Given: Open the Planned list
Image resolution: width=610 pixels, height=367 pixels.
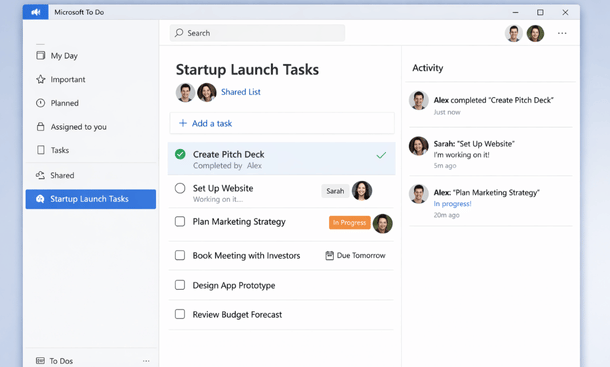Looking at the screenshot, I should pos(65,103).
